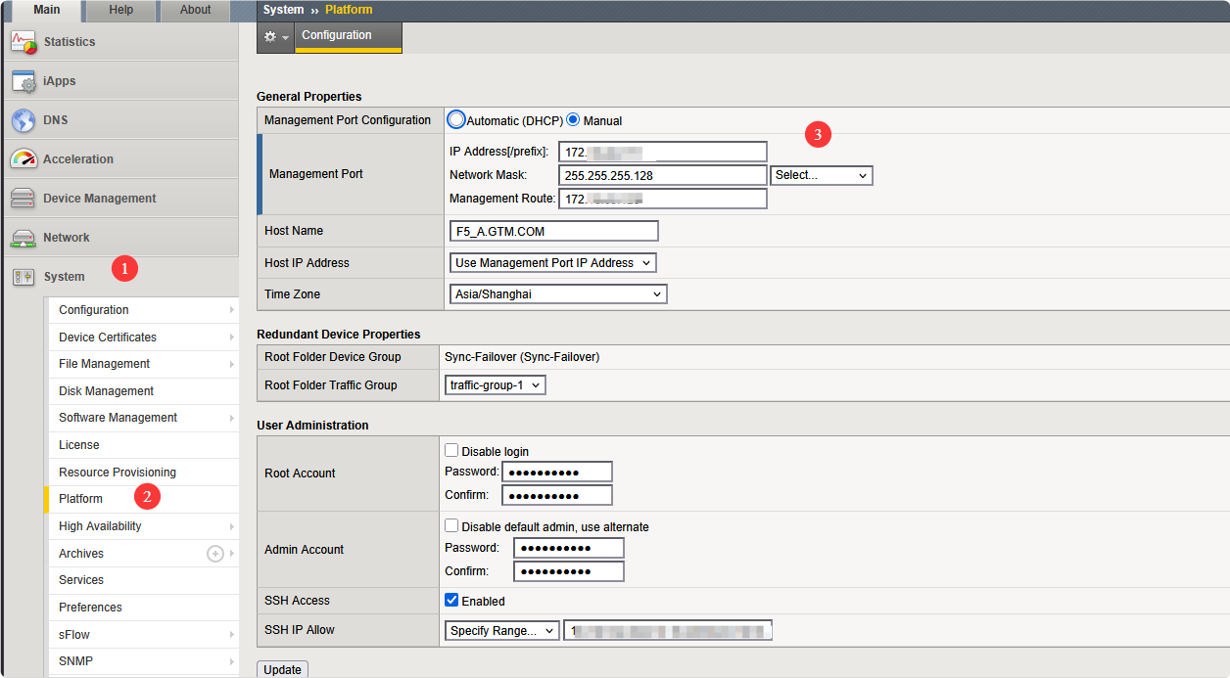Click the IP Address/prefix input field
Screen dimensions: 1230x678
[663, 152]
